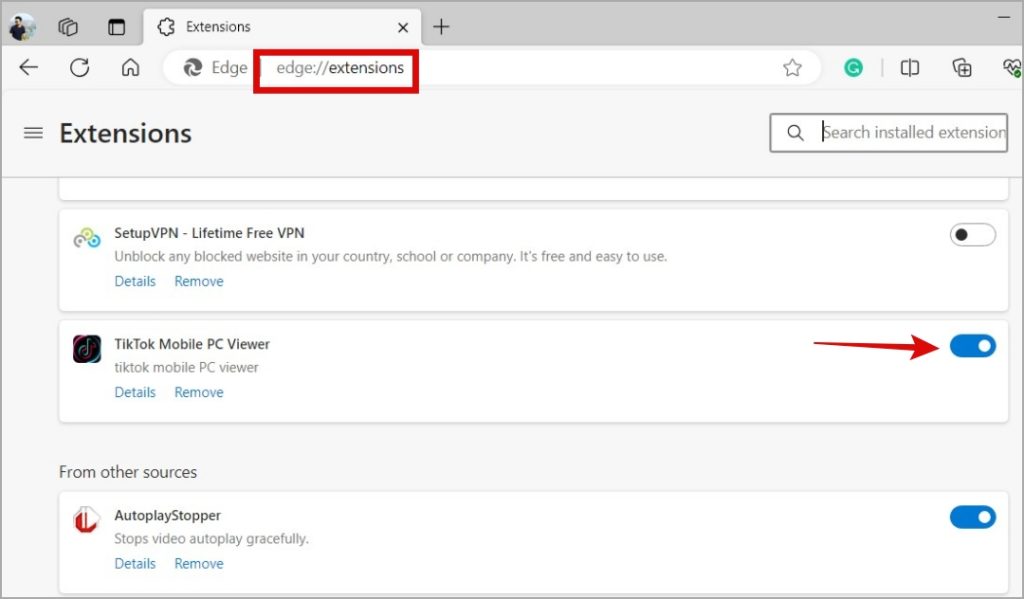
Task: Remove TikTok Mobile PC Viewer extension
Action: [199, 393]
